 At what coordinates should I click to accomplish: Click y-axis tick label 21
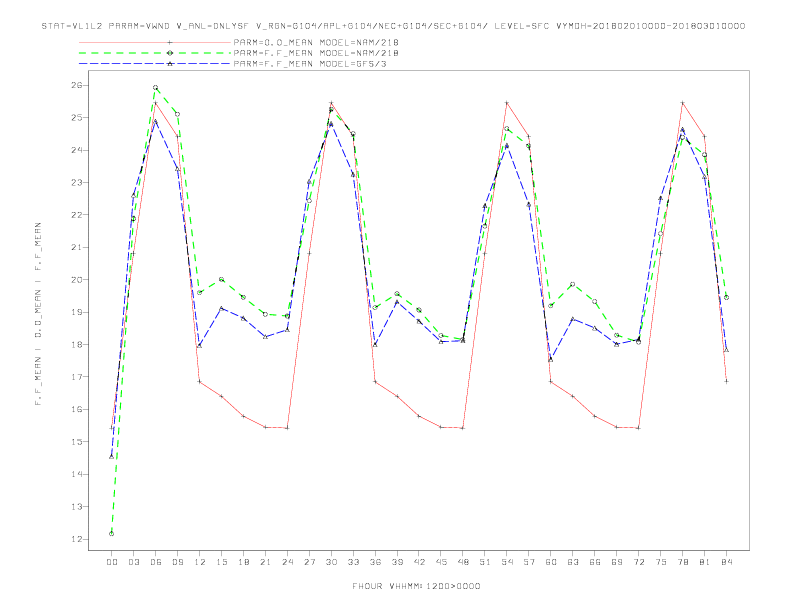[x=76, y=247]
